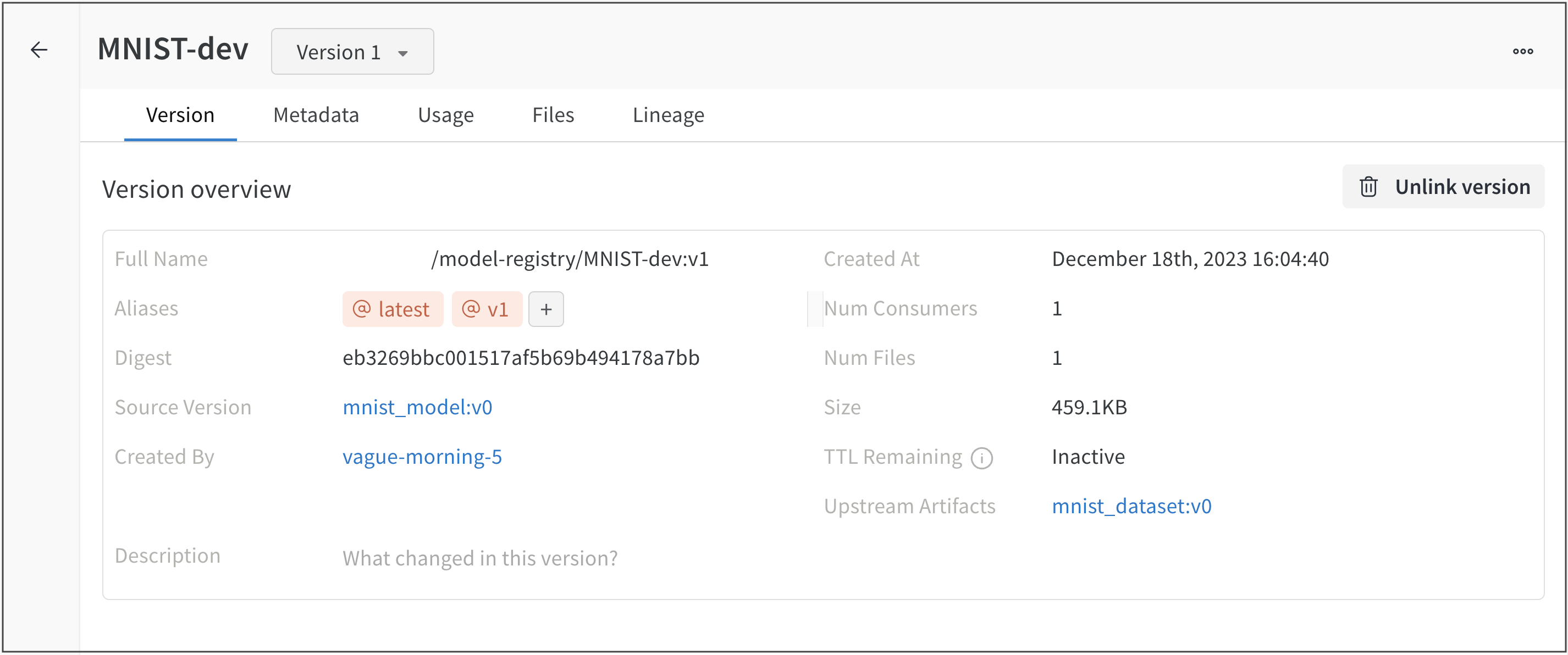
Task: Open the Version 1 dropdown
Action: click(x=352, y=51)
